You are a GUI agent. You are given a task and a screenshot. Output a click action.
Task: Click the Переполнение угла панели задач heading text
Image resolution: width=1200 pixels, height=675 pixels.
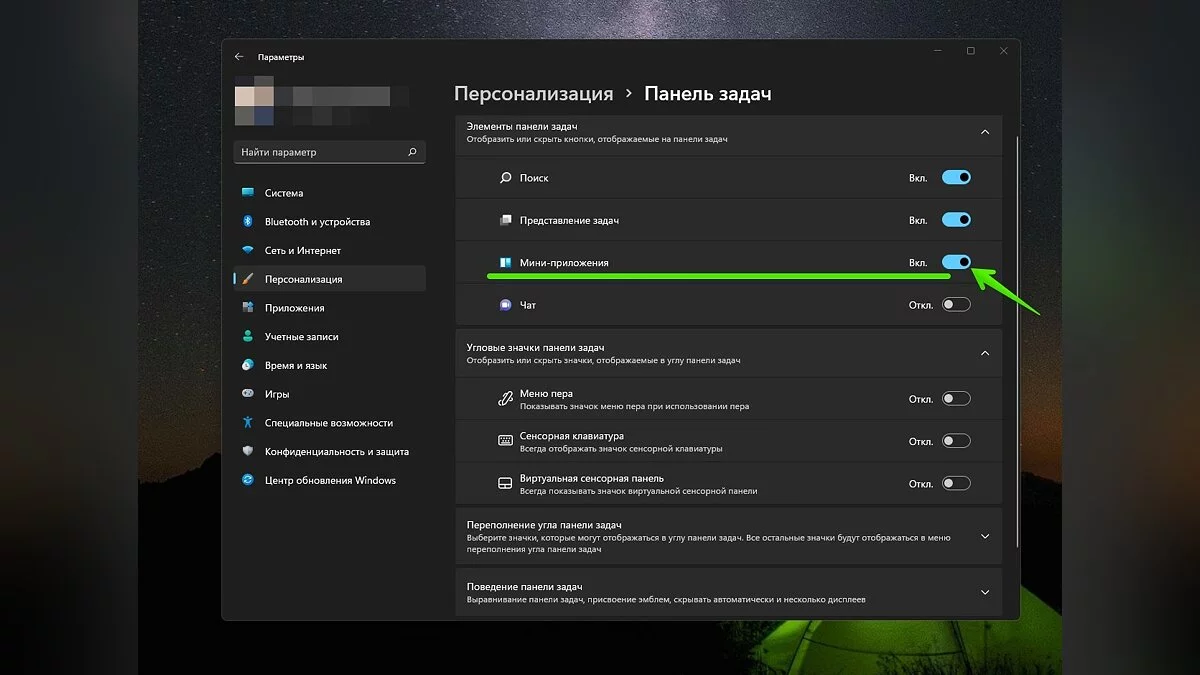pyautogui.click(x=544, y=525)
